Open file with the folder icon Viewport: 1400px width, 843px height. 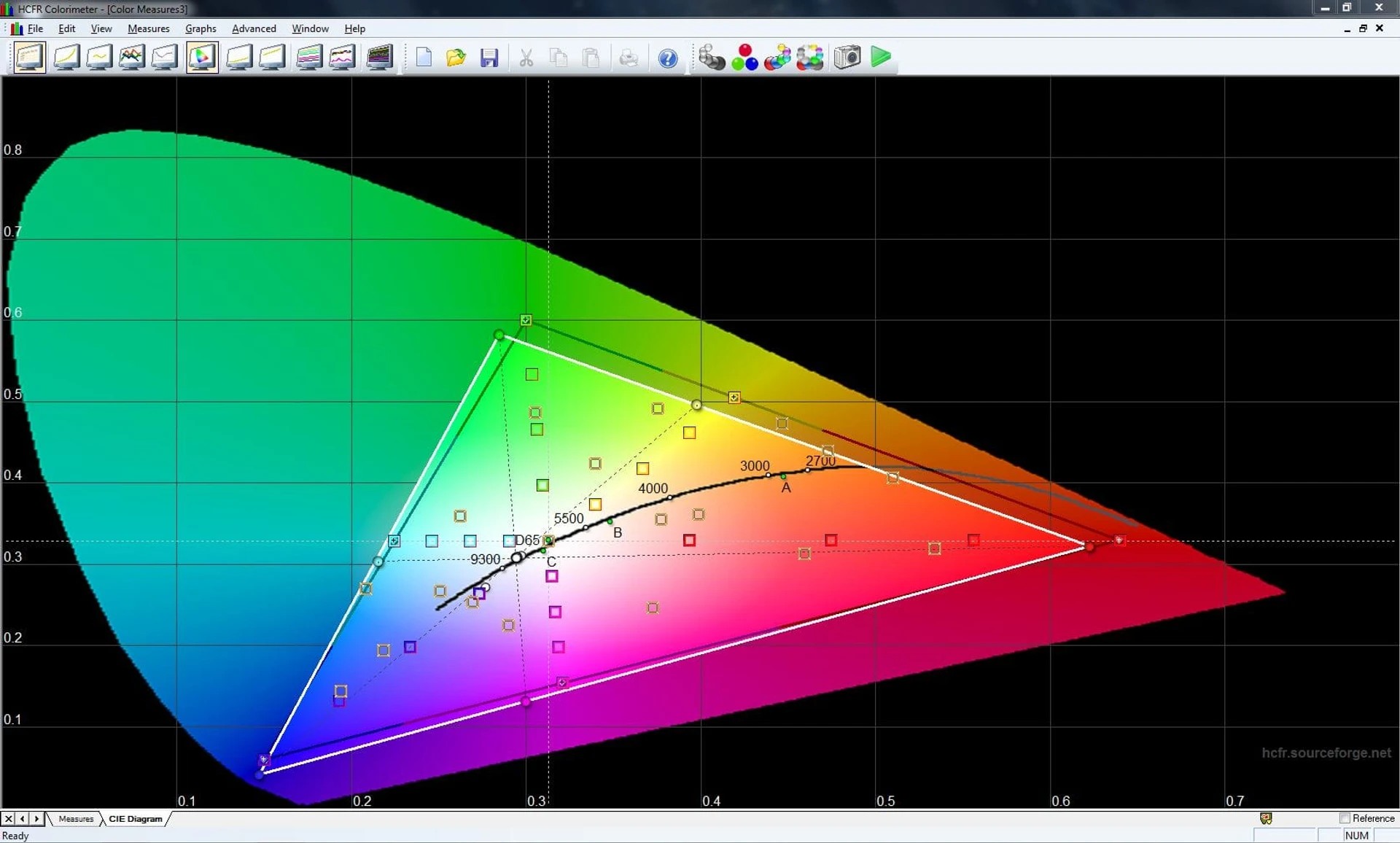(456, 58)
